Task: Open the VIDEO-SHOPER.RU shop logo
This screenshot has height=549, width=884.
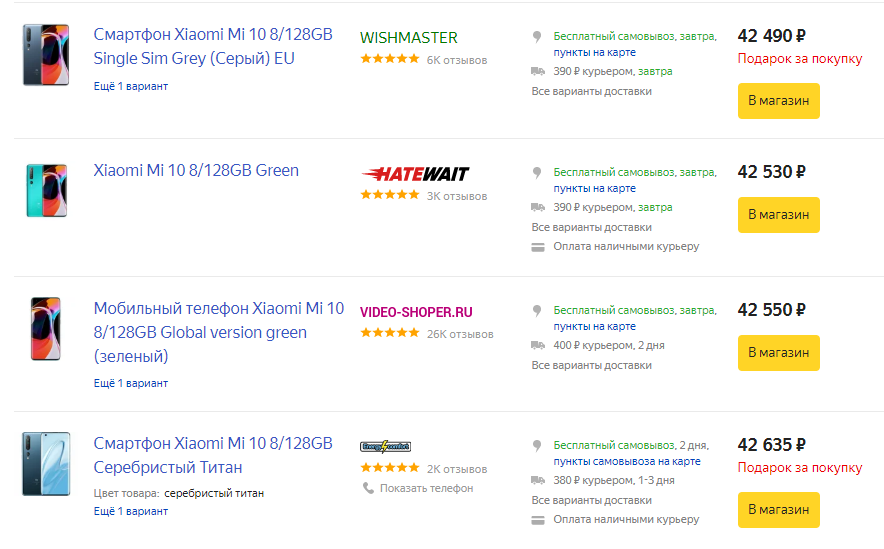Action: [x=416, y=312]
